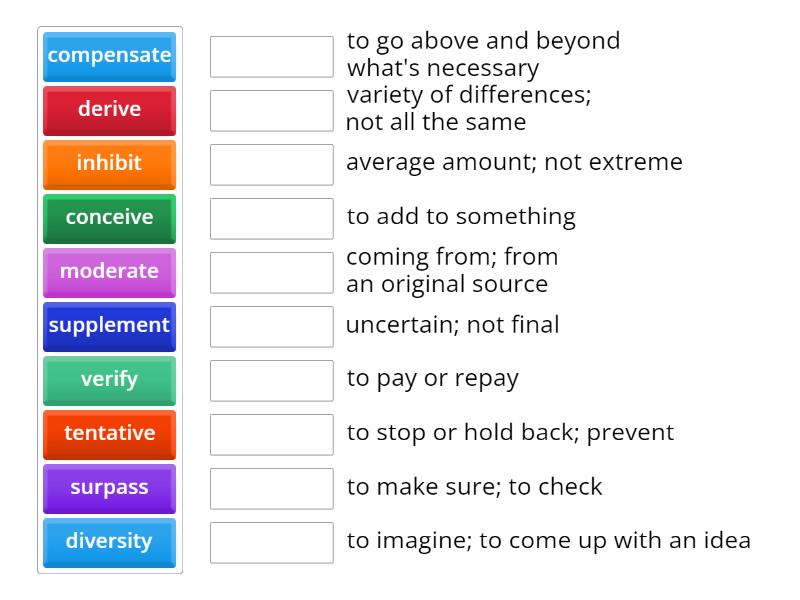The image size is (800, 600).
Task: Select box beside 'to stop or hold back; prevent'
Action: point(271,434)
